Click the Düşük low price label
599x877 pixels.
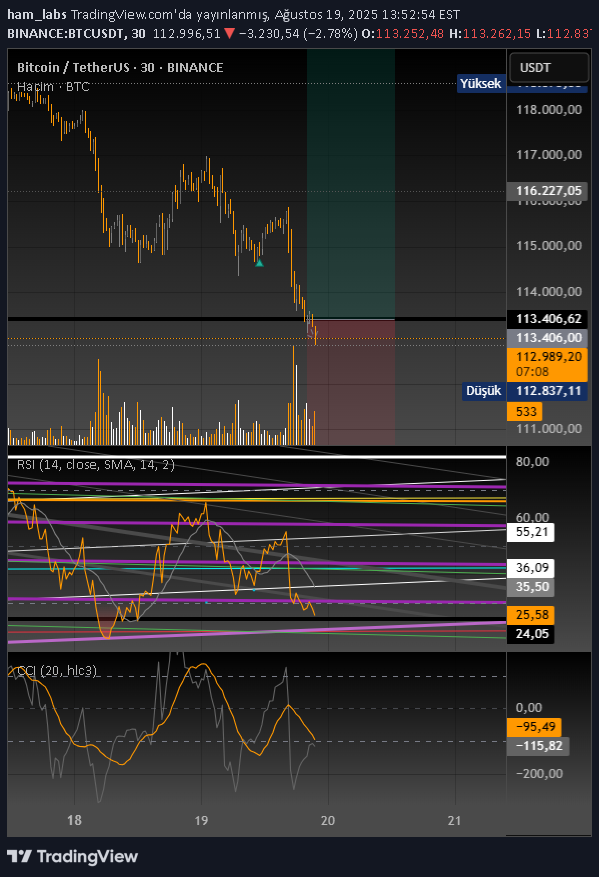(484, 390)
